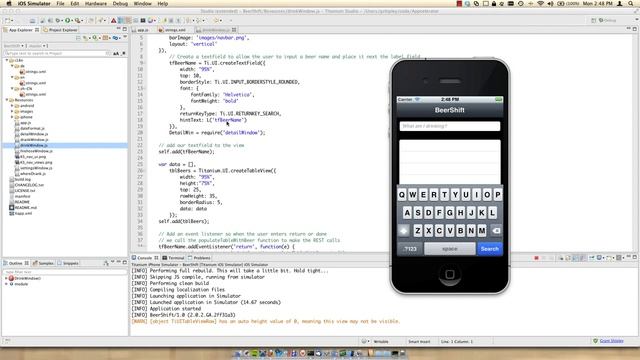This screenshot has height=360, width=640.
Task: Tap the .?123 key on simulator keyboard
Action: coord(410,249)
